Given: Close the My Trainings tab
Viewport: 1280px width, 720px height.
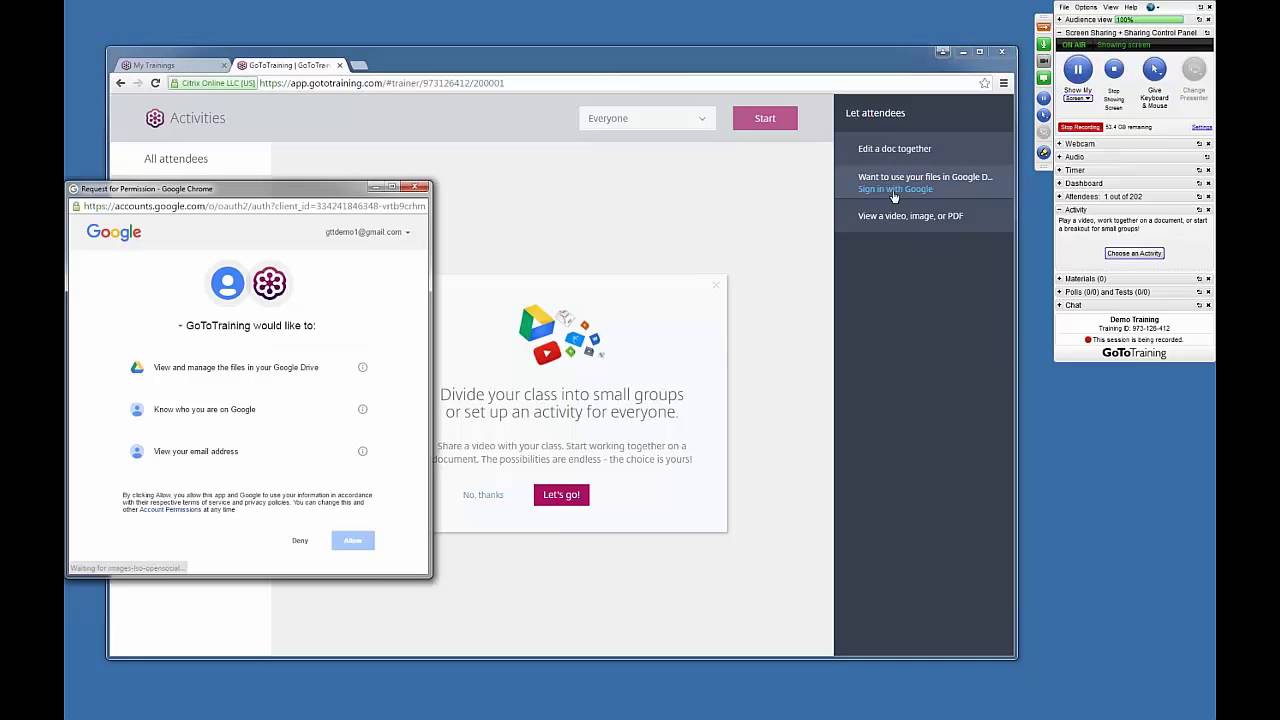Looking at the screenshot, I should pyautogui.click(x=223, y=65).
